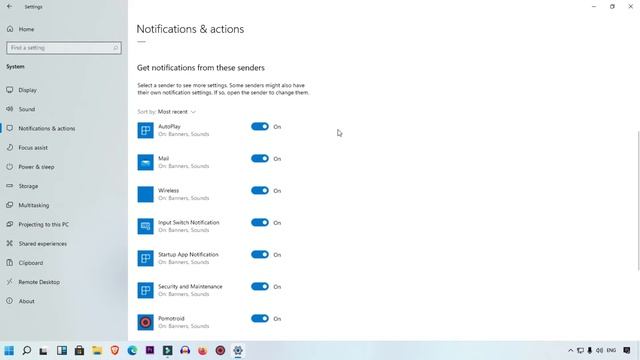The height and width of the screenshot is (360, 640).
Task: Open the headphones app on the taskbar
Action: click(x=185, y=350)
